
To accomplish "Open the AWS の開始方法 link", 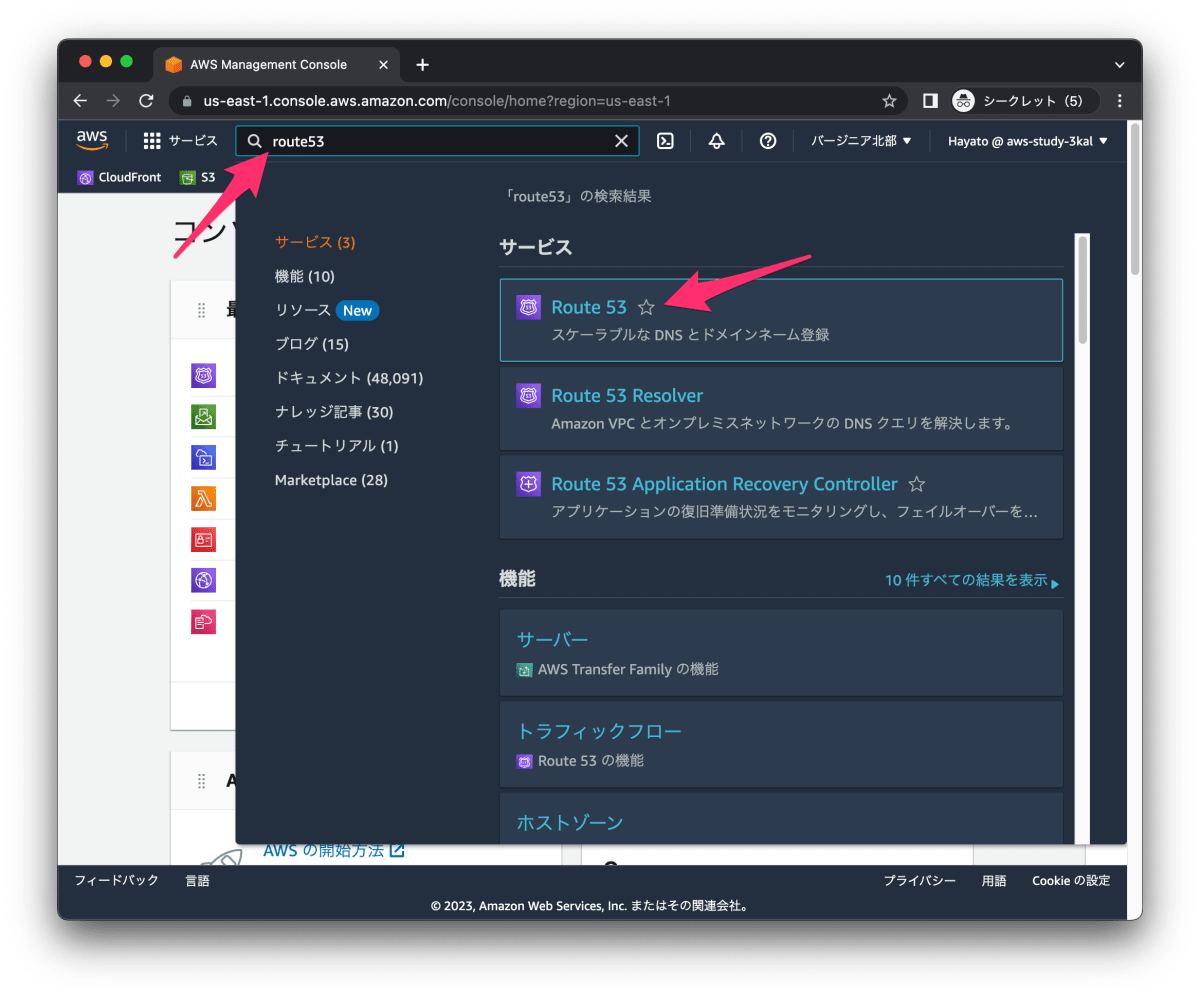I will coord(334,851).
